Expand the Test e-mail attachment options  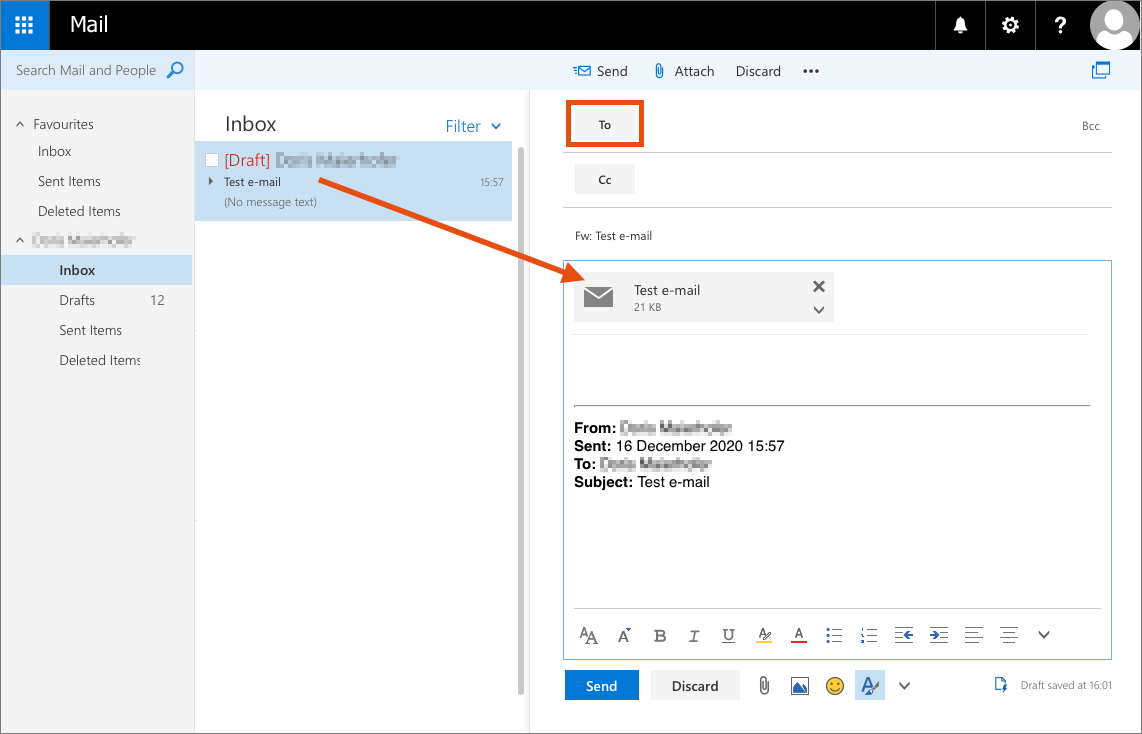[x=818, y=310]
